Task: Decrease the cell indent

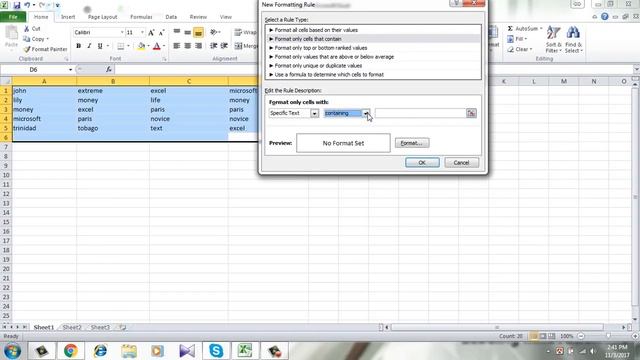Action: coord(213,46)
